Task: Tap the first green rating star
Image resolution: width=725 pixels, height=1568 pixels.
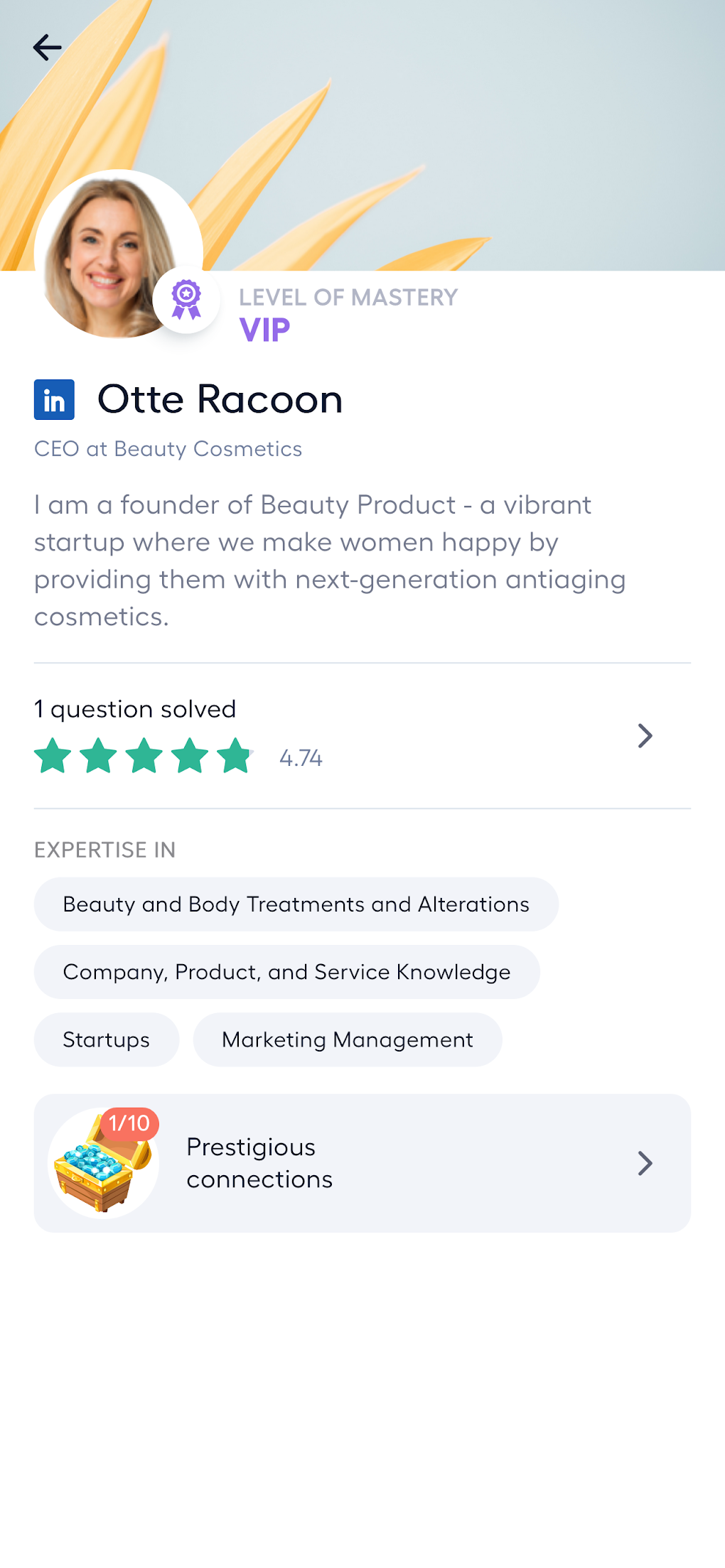Action: tap(53, 755)
